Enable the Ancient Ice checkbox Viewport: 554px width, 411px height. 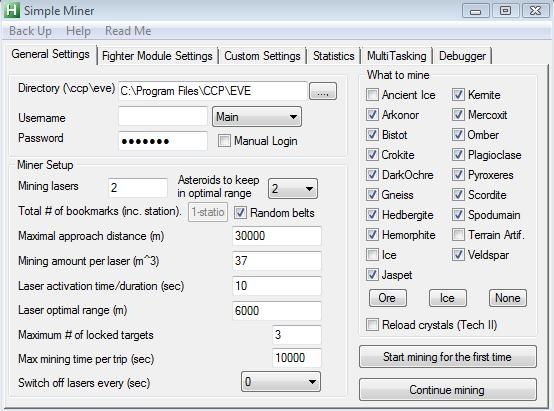pyautogui.click(x=372, y=95)
